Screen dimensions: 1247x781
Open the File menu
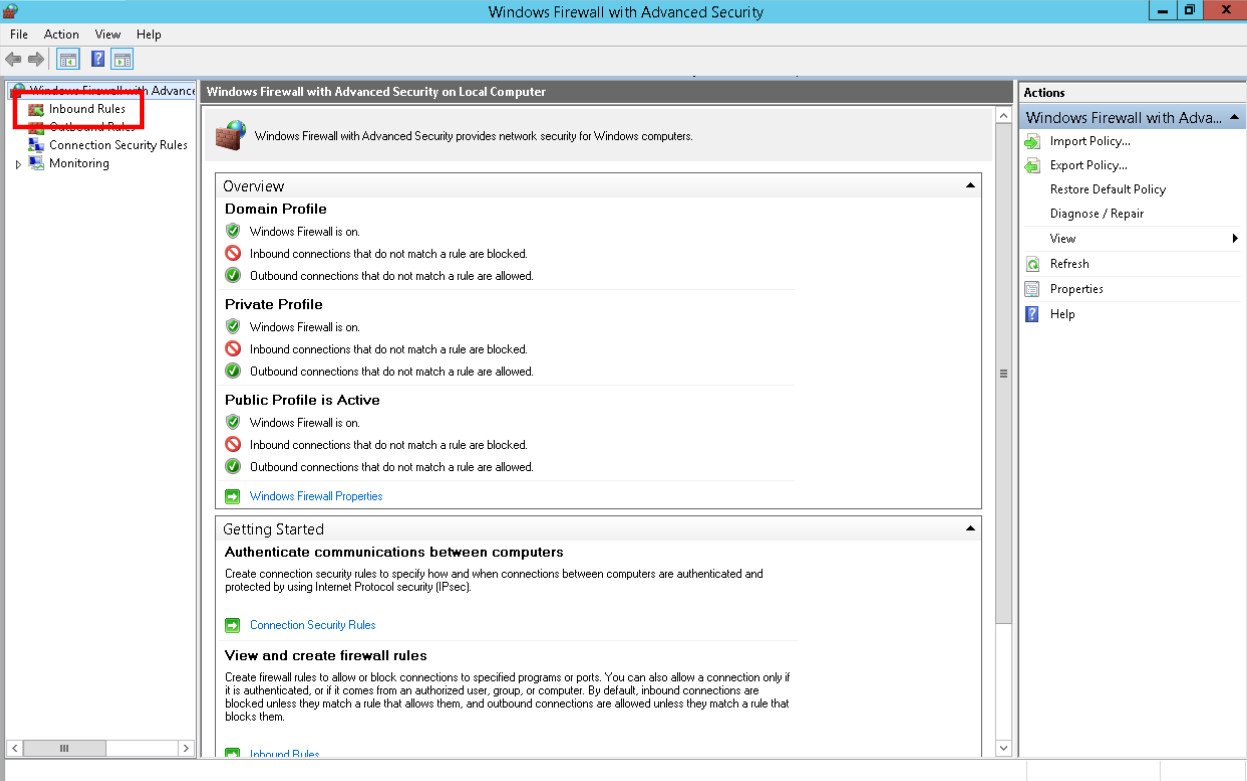point(19,34)
